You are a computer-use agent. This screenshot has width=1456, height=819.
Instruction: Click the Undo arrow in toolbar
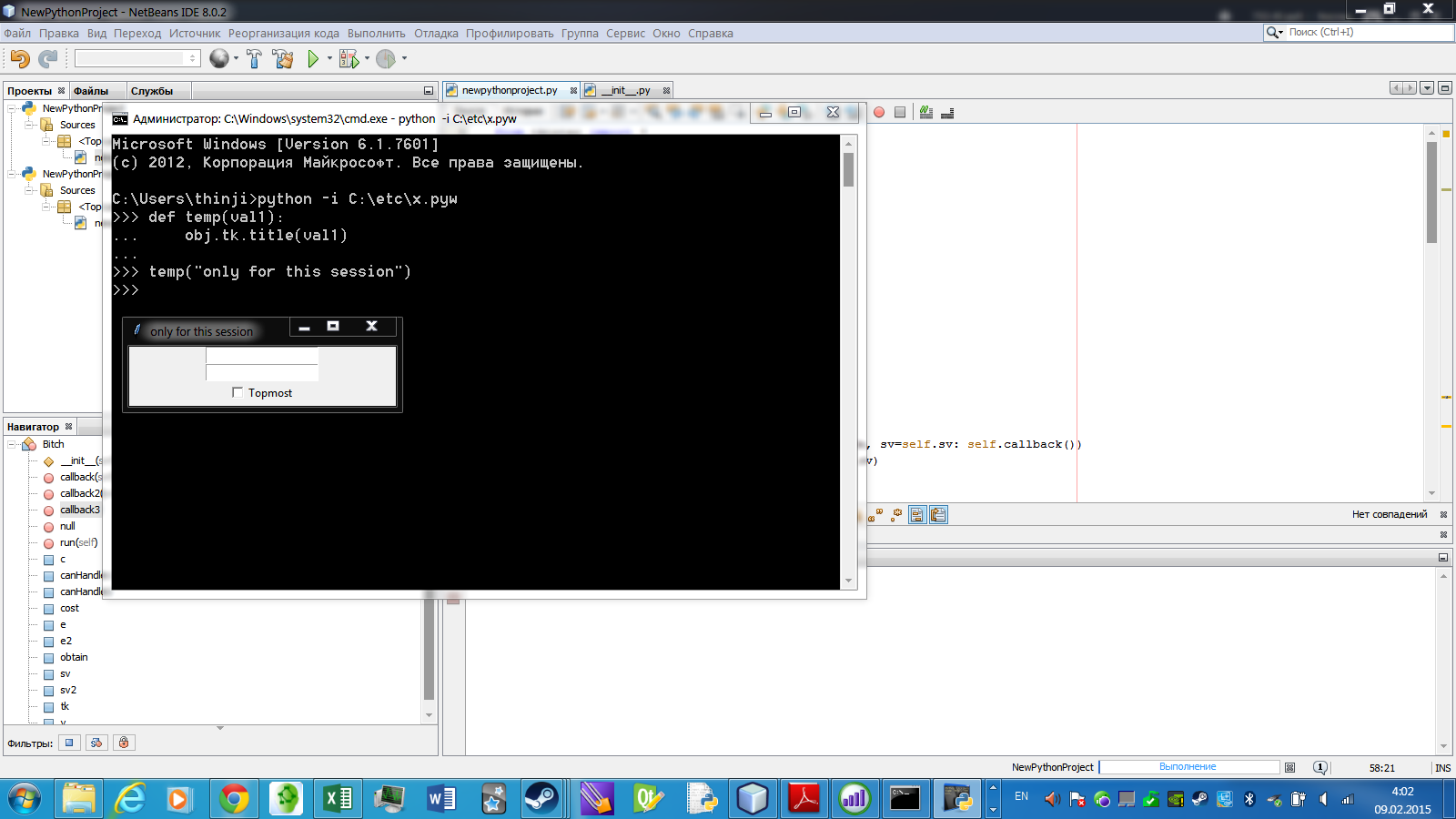tap(20, 59)
